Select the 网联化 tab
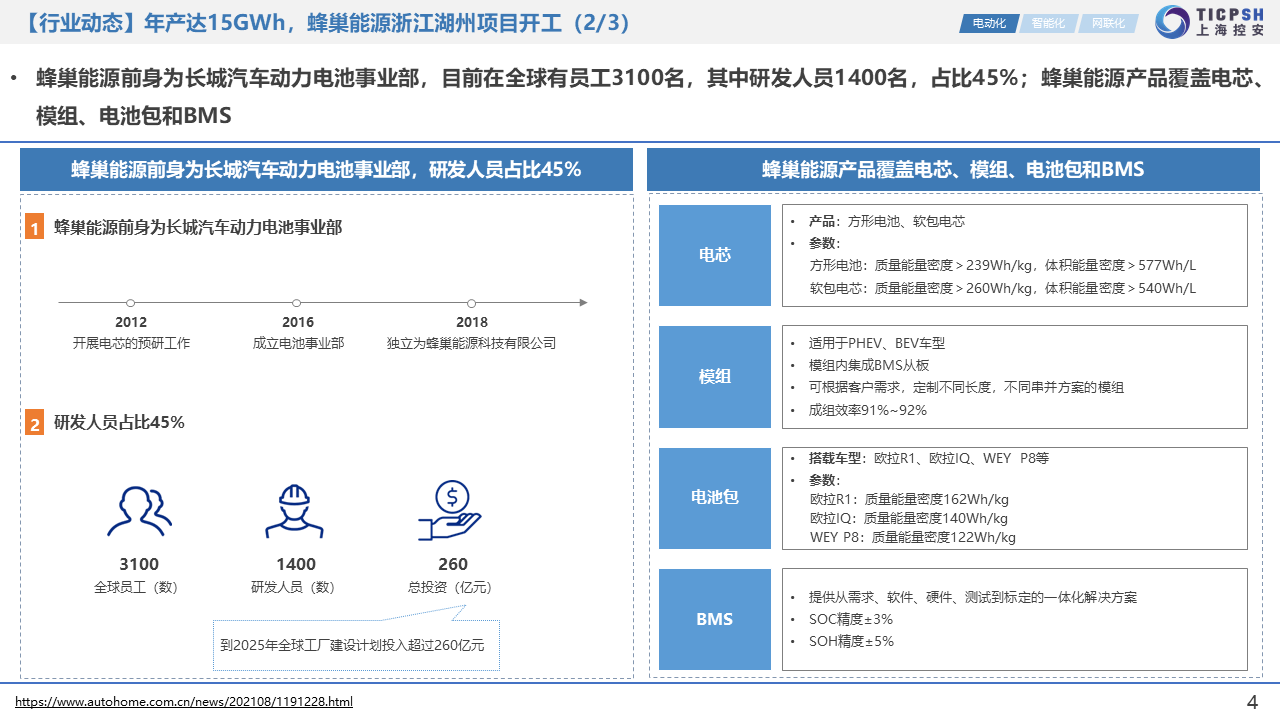The width and height of the screenshot is (1280, 720). point(1108,23)
